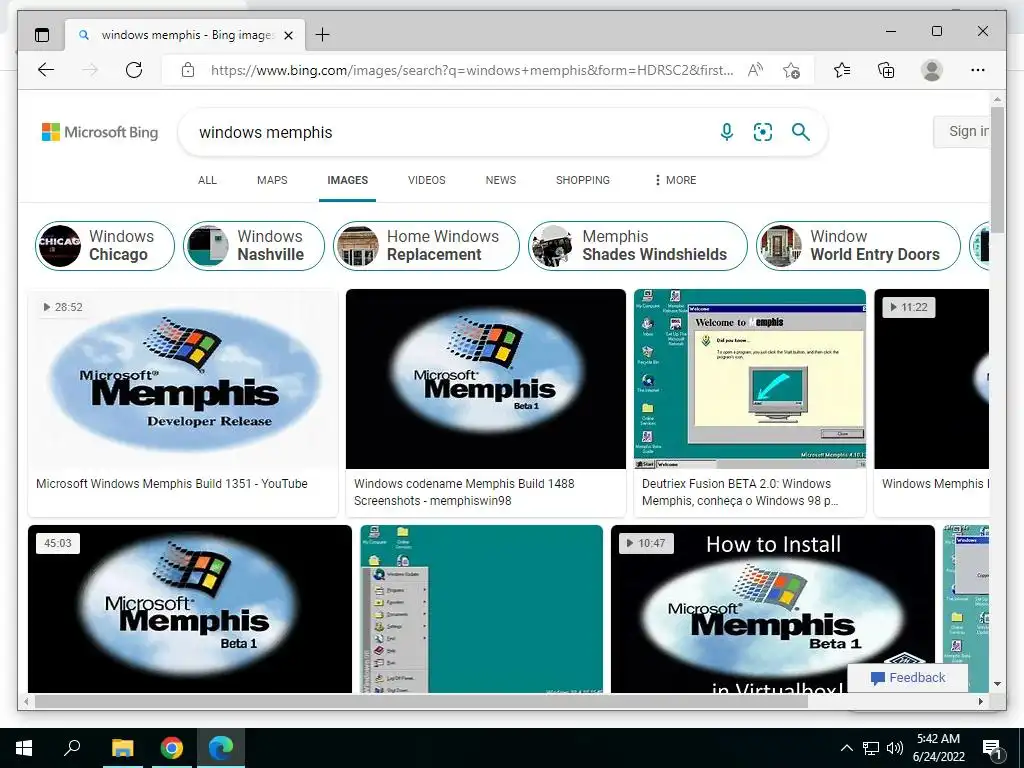Open the notification center

tap(991, 748)
